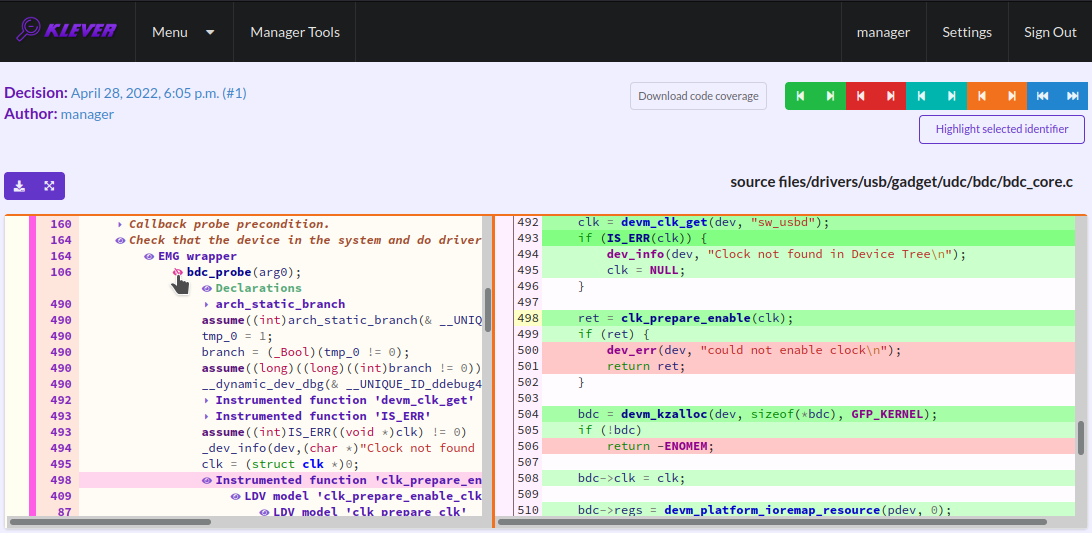The width and height of the screenshot is (1092, 533).
Task: Click the Klever logo
Action: [68, 30]
